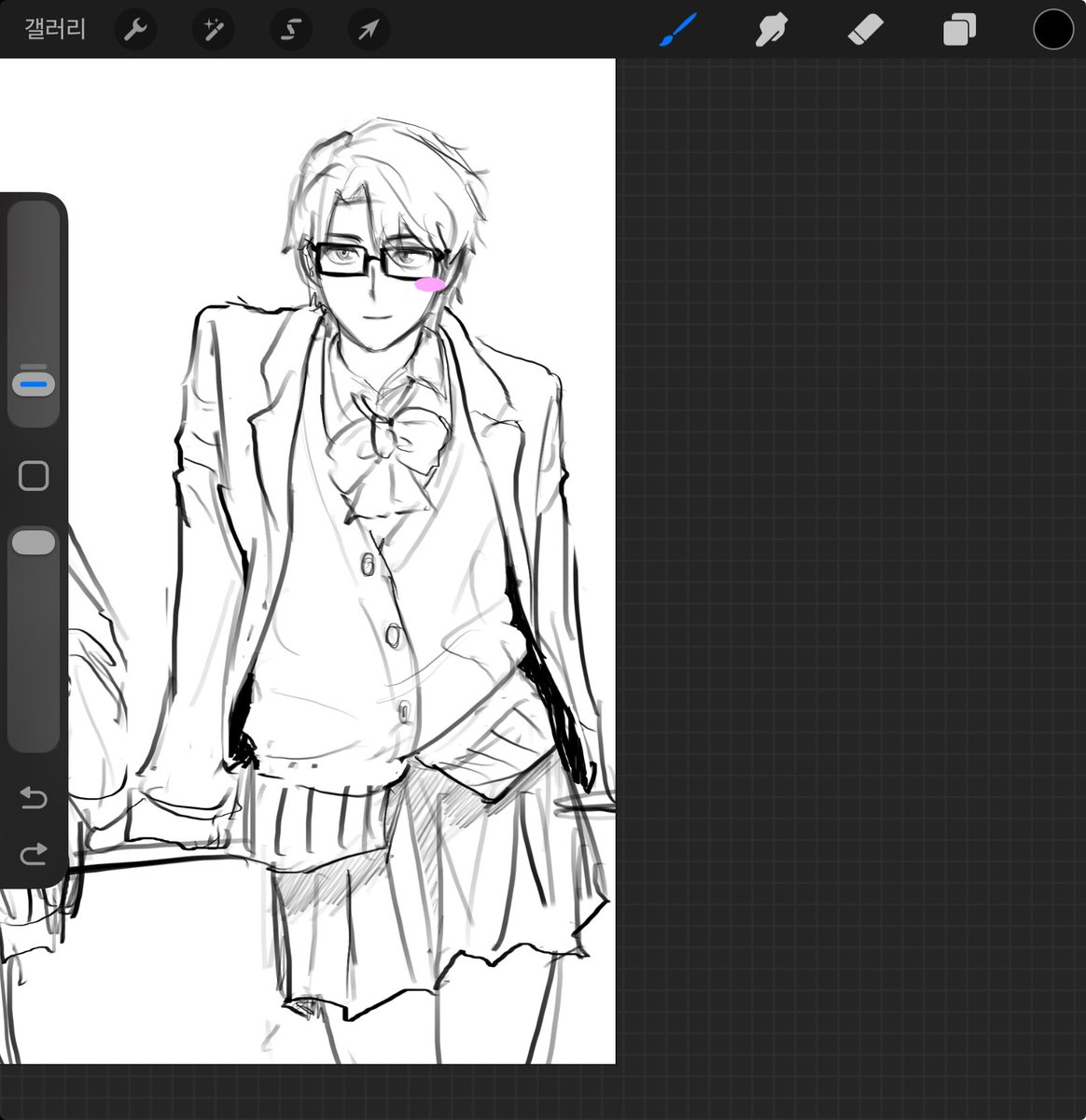
Task: Select the Smudge tool
Action: pos(772,30)
